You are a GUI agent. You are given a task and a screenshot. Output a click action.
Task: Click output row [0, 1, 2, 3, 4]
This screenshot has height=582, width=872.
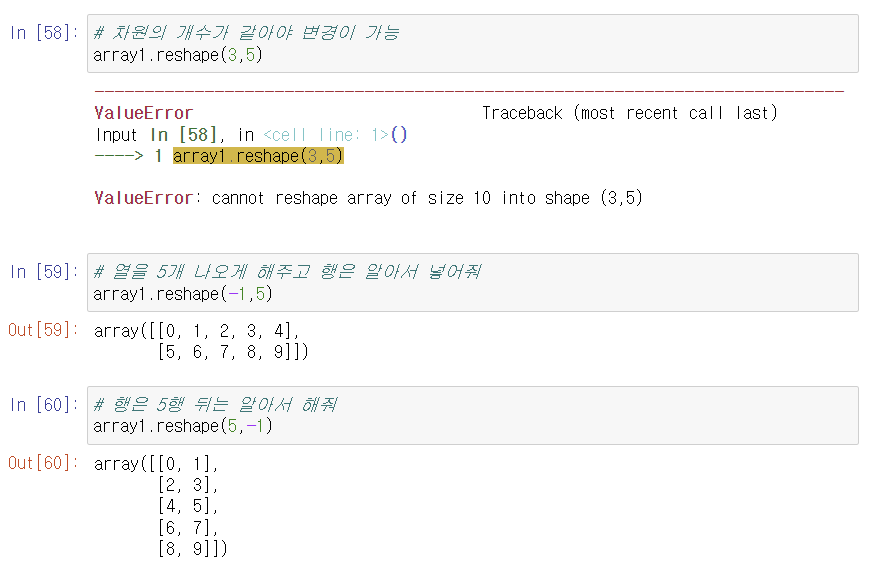(229, 331)
